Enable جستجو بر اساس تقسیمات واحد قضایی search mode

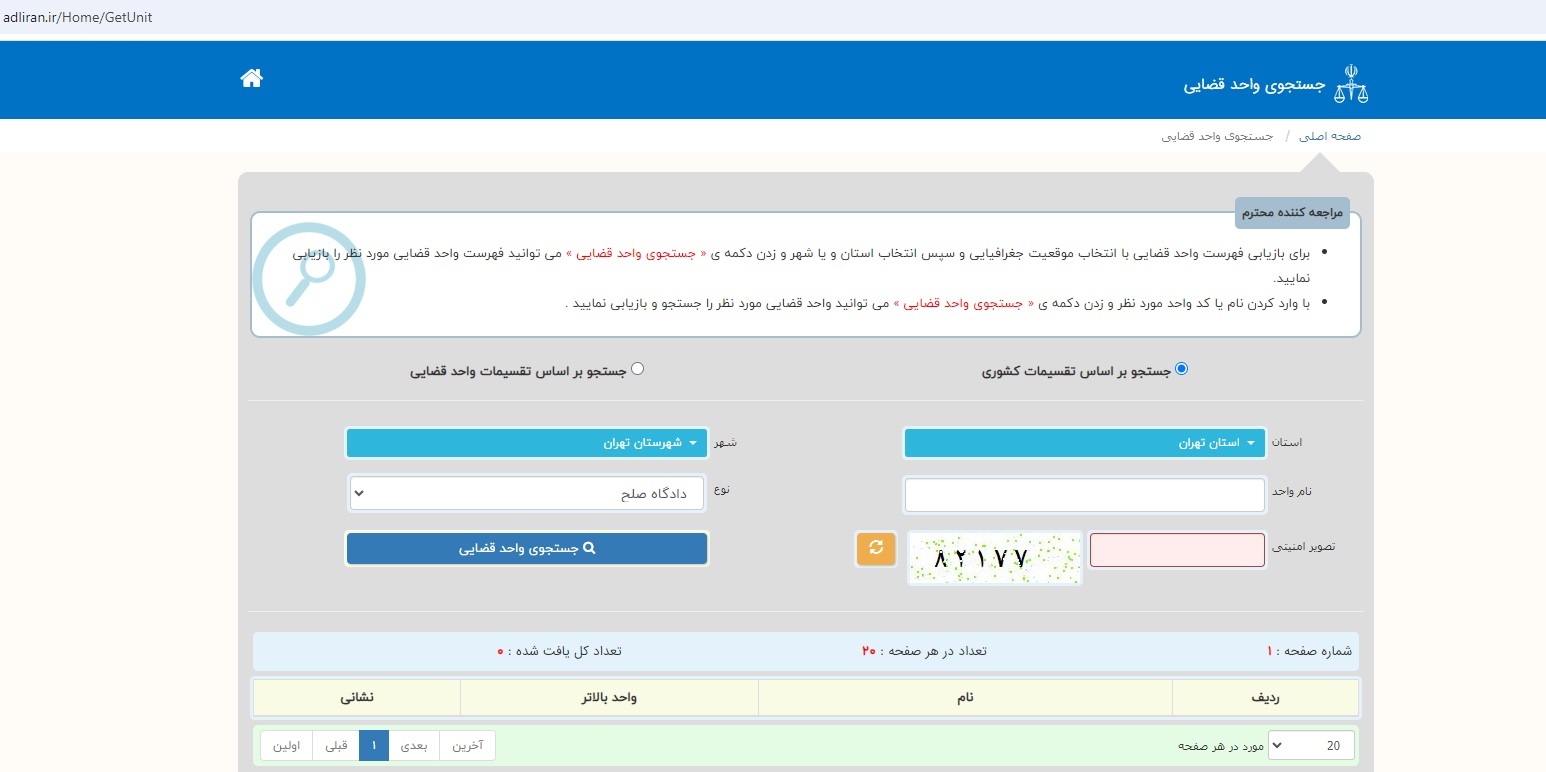[638, 368]
